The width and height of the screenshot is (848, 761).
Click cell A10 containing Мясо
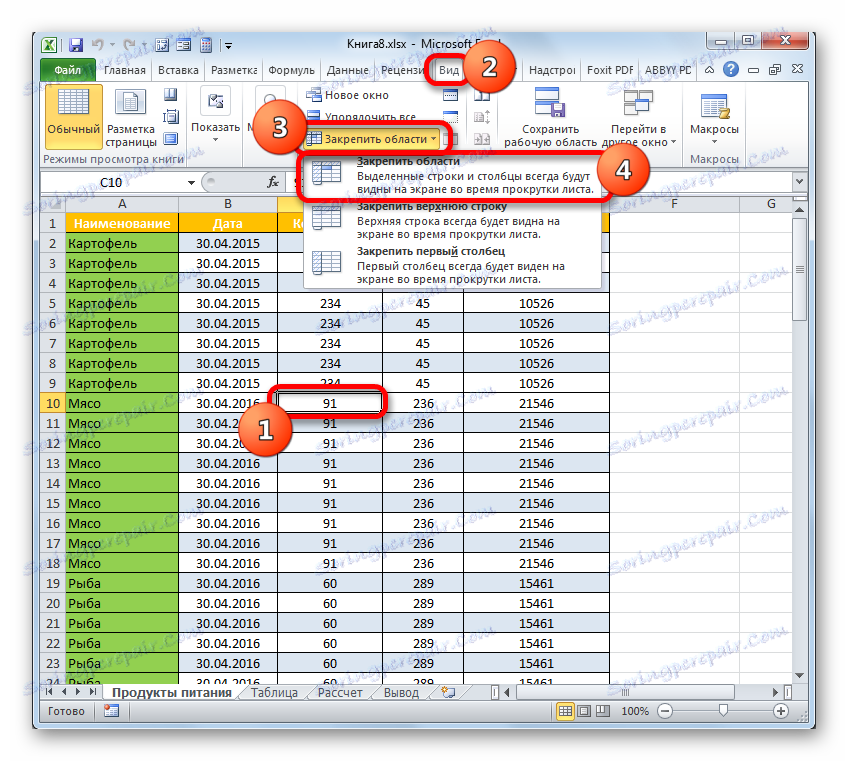click(x=122, y=403)
